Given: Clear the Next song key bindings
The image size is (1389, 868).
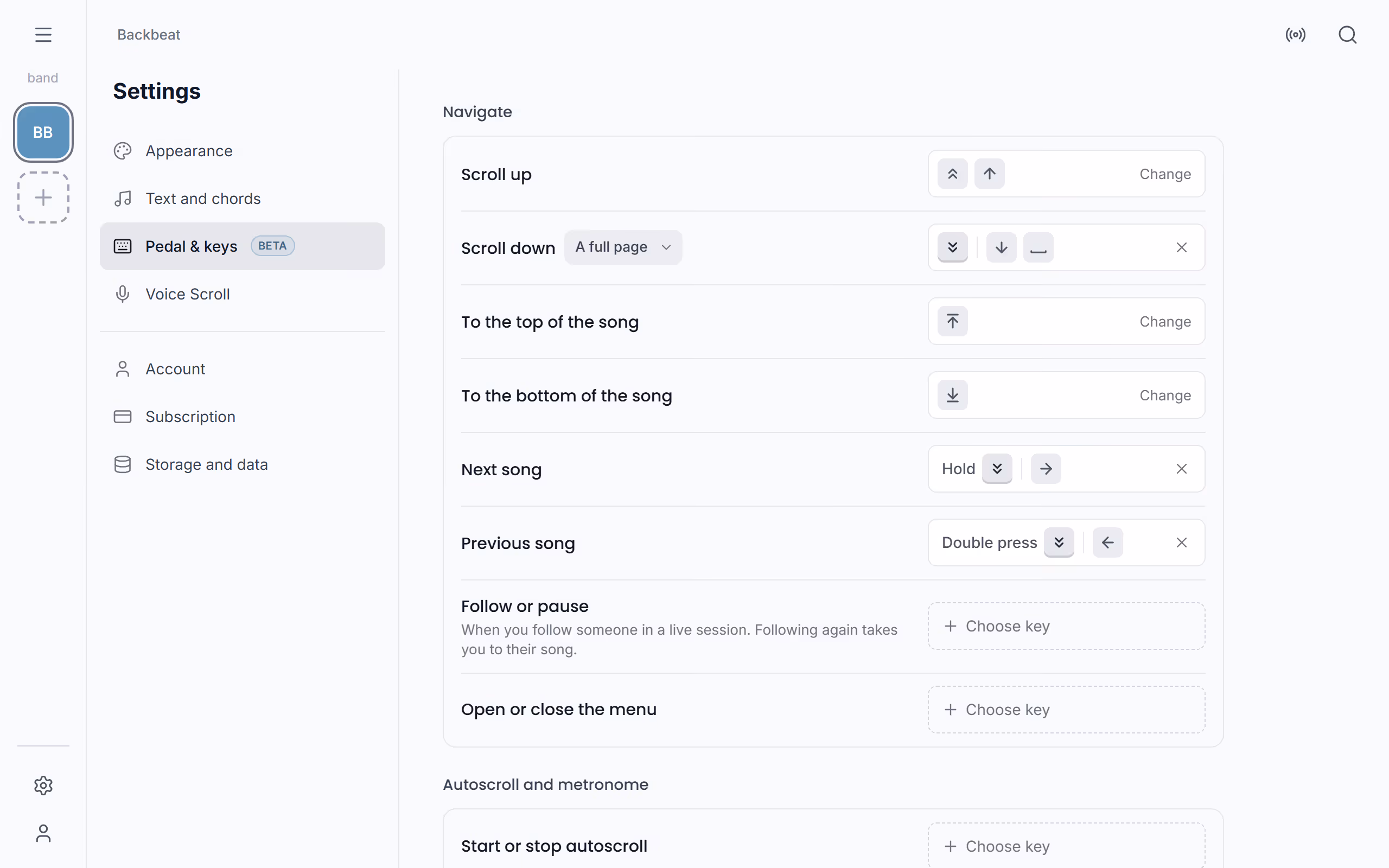Looking at the screenshot, I should point(1181,469).
